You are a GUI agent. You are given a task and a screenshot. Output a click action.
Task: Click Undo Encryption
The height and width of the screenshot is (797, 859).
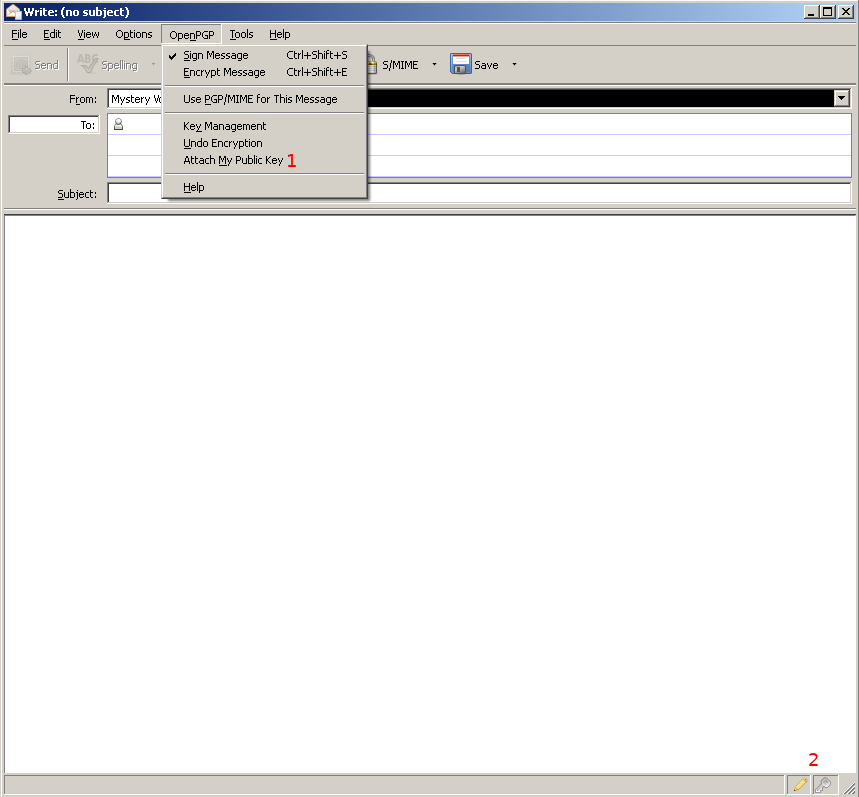coord(222,143)
